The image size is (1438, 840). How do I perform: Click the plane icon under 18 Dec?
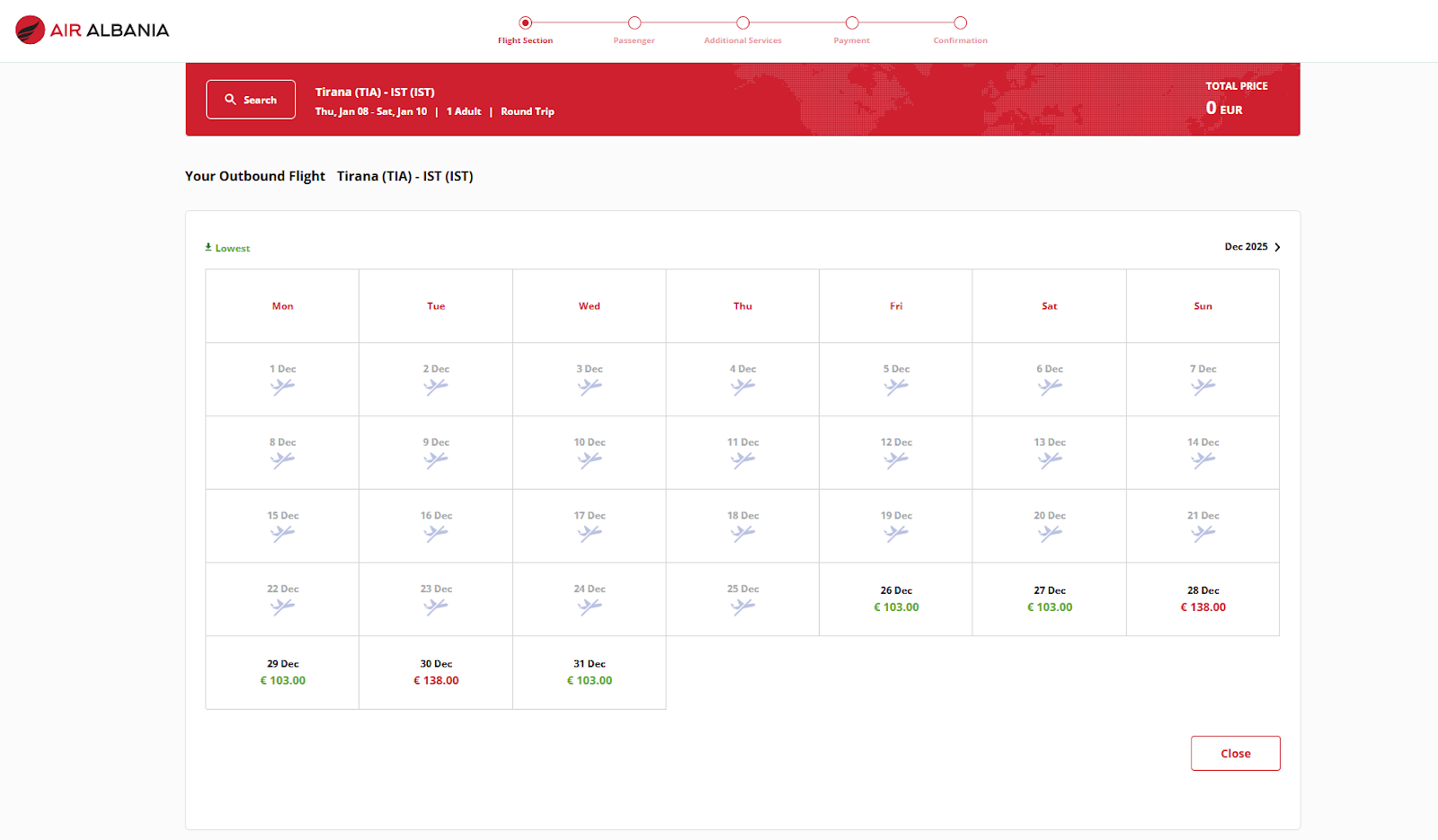point(742,534)
